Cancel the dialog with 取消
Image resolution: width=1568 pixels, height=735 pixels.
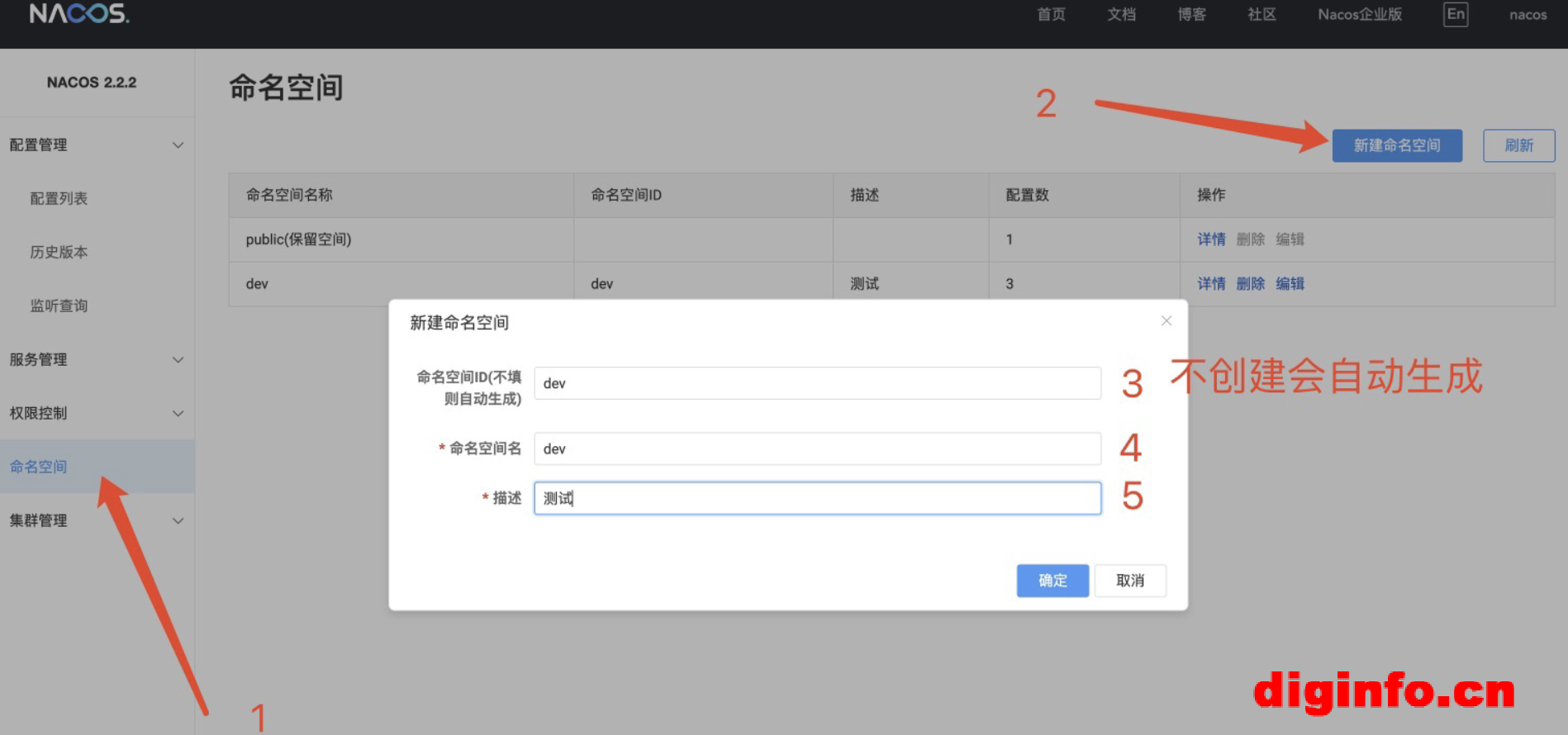point(1130,581)
